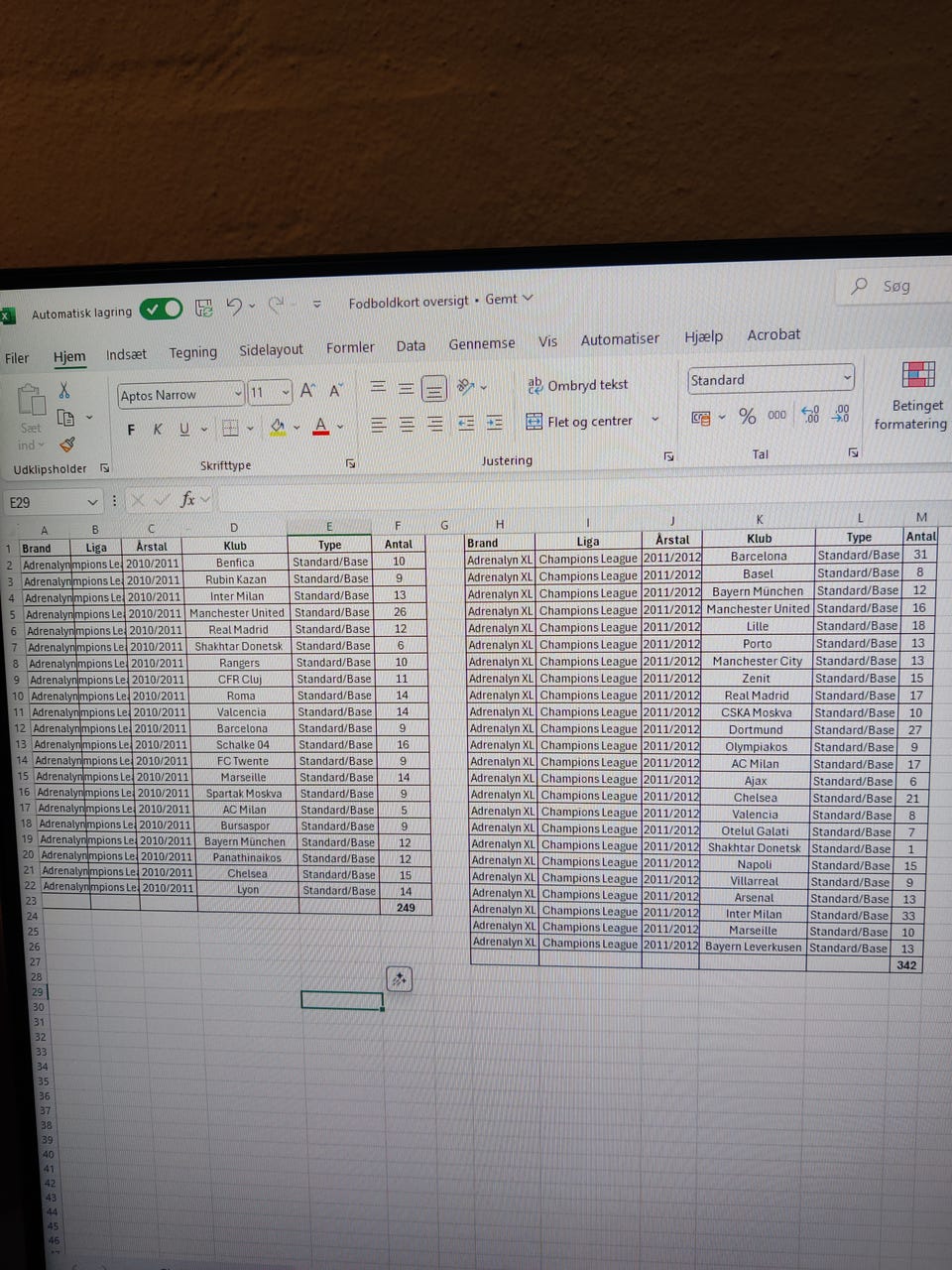Screen dimensions: 952x1270
Task: Apply the yellow fill color
Action: 278,427
